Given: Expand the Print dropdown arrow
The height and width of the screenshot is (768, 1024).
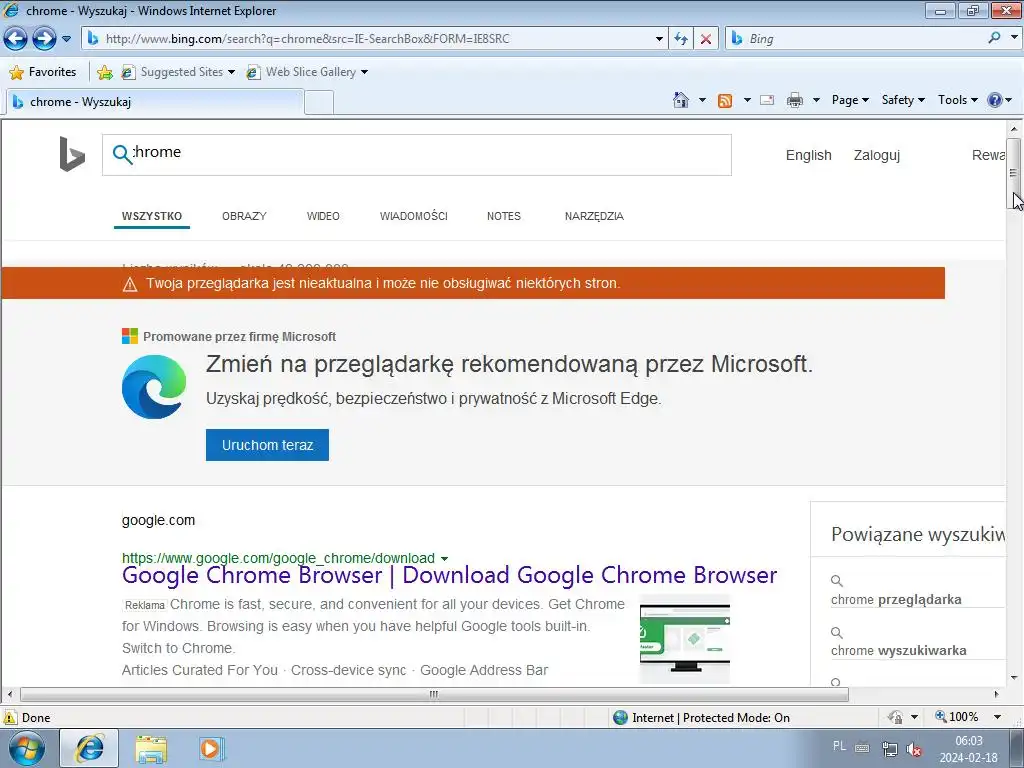Looking at the screenshot, I should [816, 100].
